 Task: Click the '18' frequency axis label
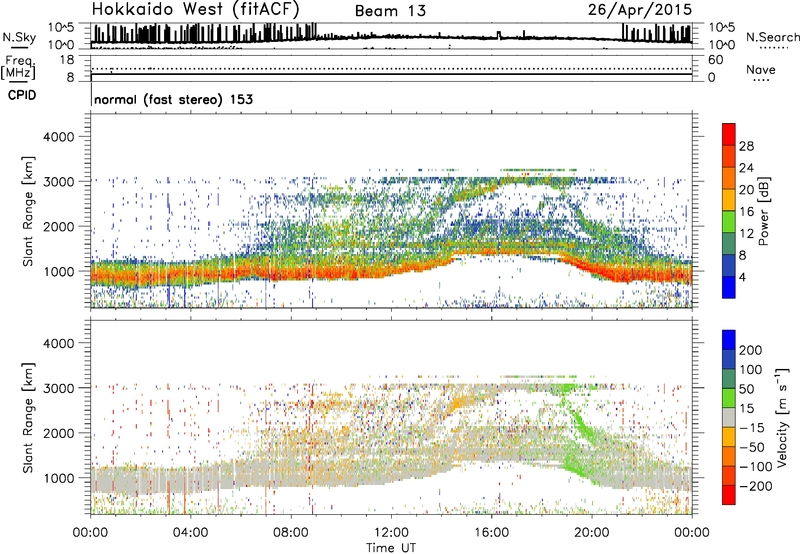[67, 60]
